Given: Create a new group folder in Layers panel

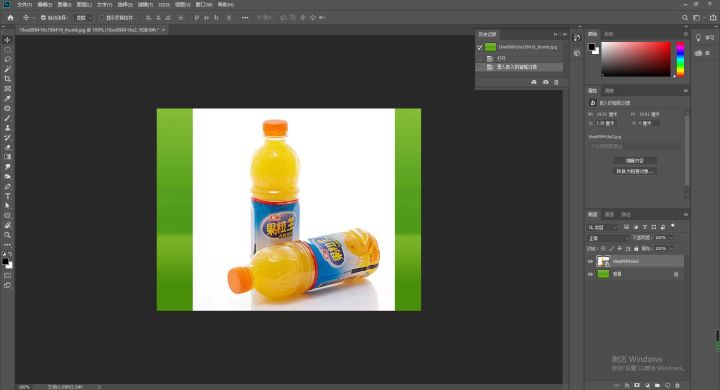Looking at the screenshot, I should (x=657, y=385).
